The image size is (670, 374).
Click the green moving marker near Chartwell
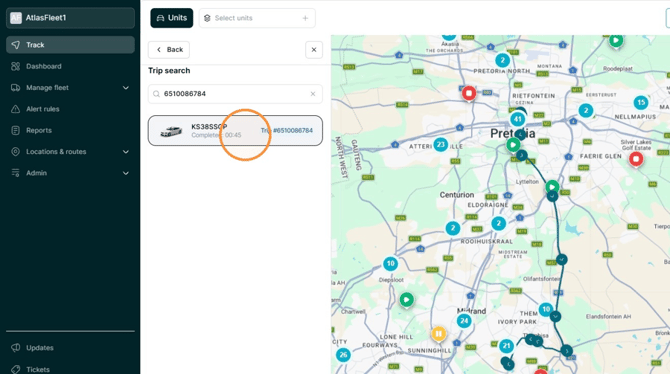pos(406,300)
